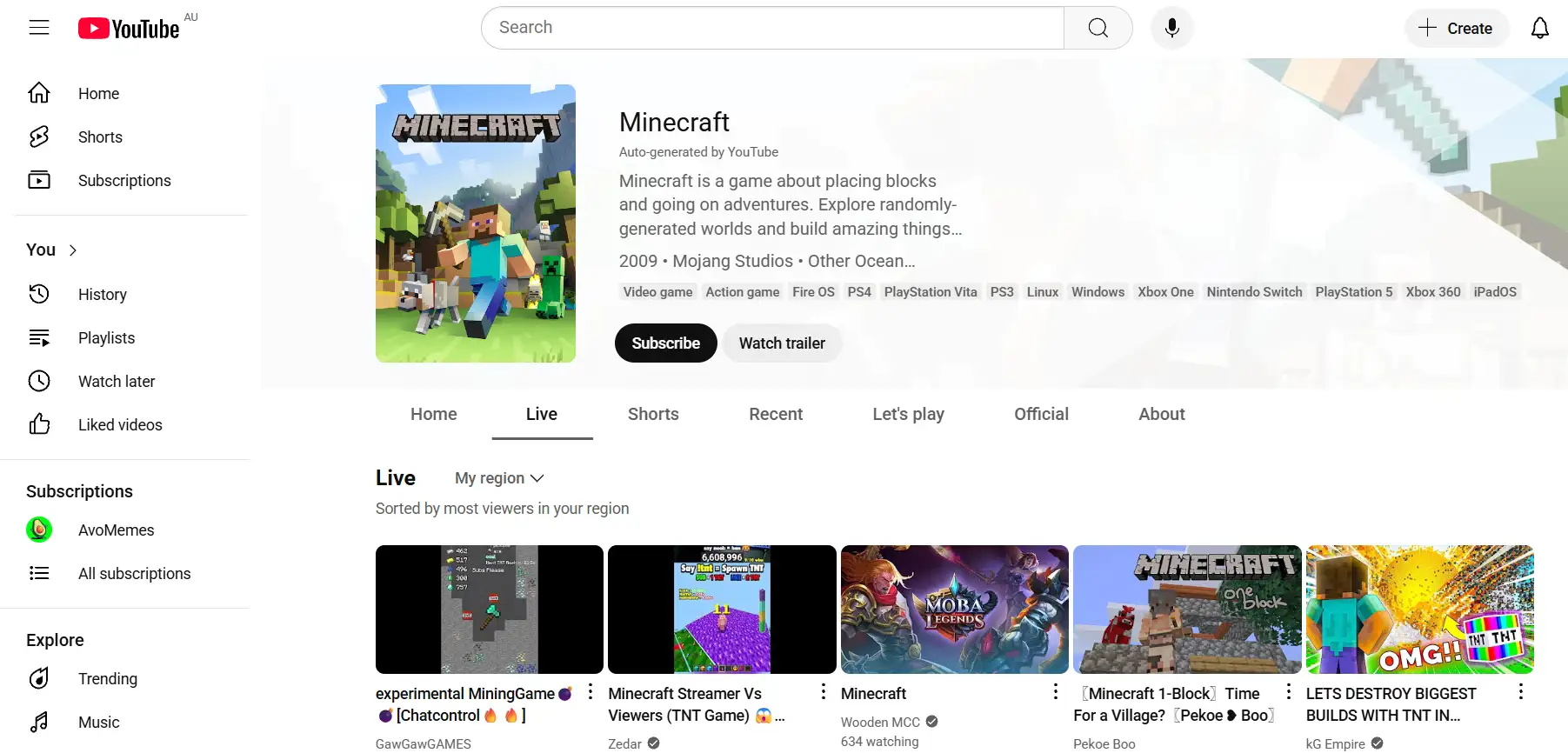Open the kG Empire channel link
The image size is (1568, 753).
click(x=1336, y=743)
